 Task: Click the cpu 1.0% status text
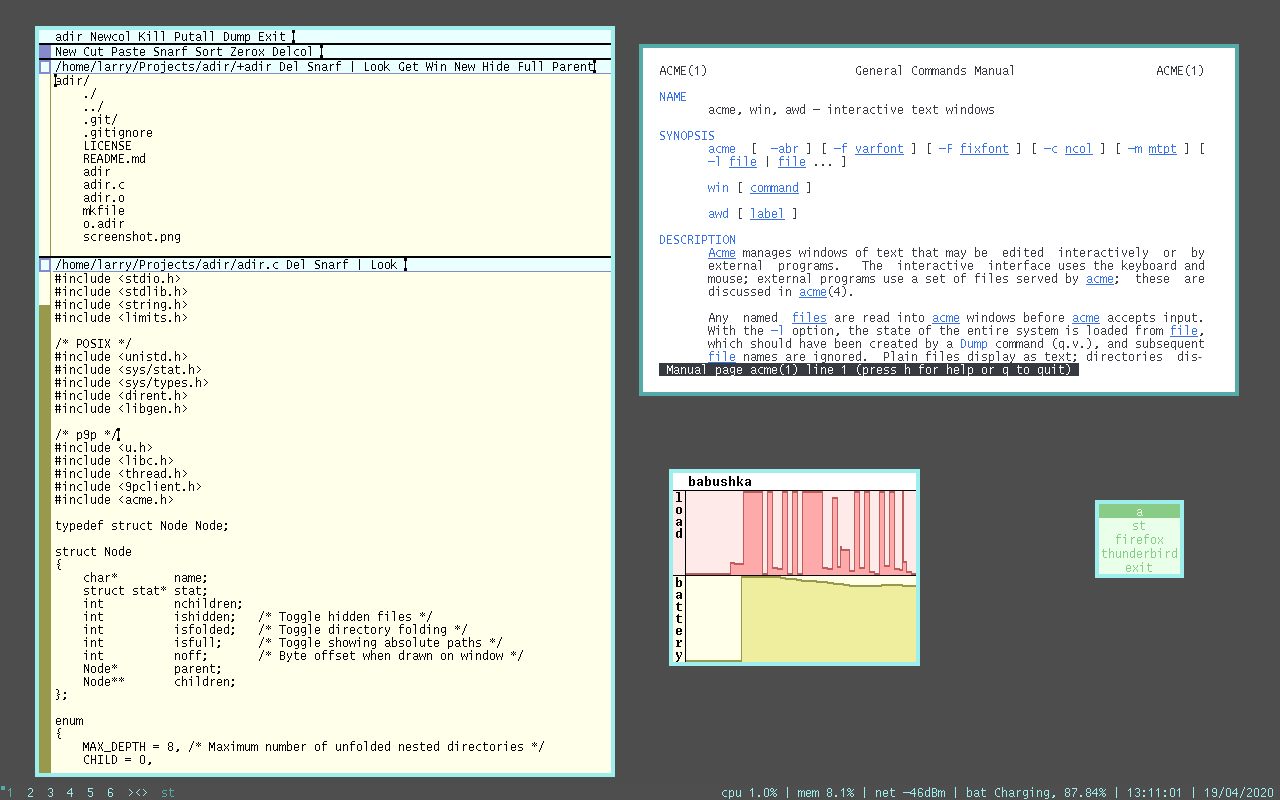749,793
